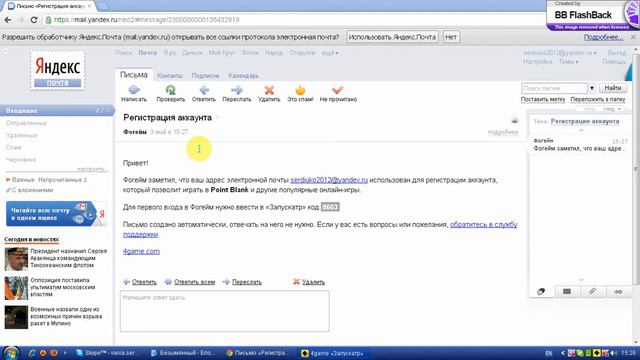Image resolution: width=640 pixels, height=360 pixels.
Task: Open the account email dropdown at top right
Action: [560, 53]
